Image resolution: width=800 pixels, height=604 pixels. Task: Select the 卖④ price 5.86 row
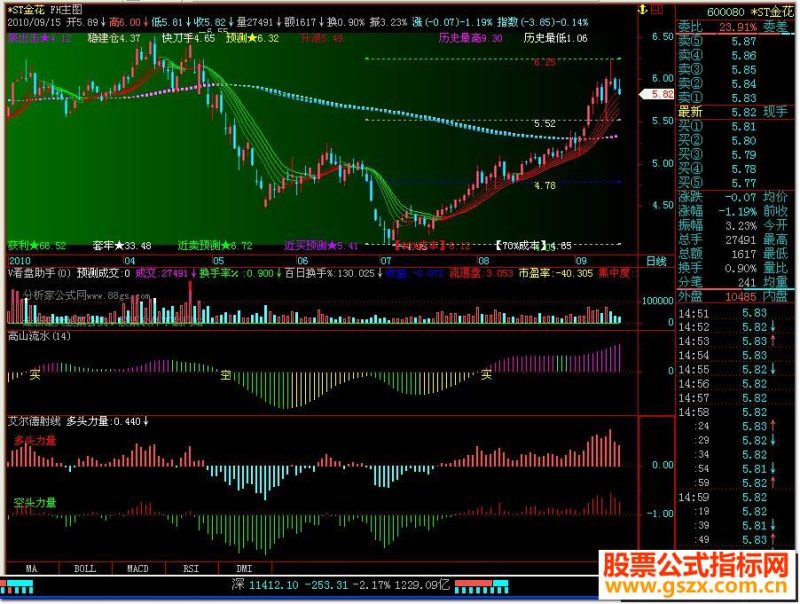point(737,56)
